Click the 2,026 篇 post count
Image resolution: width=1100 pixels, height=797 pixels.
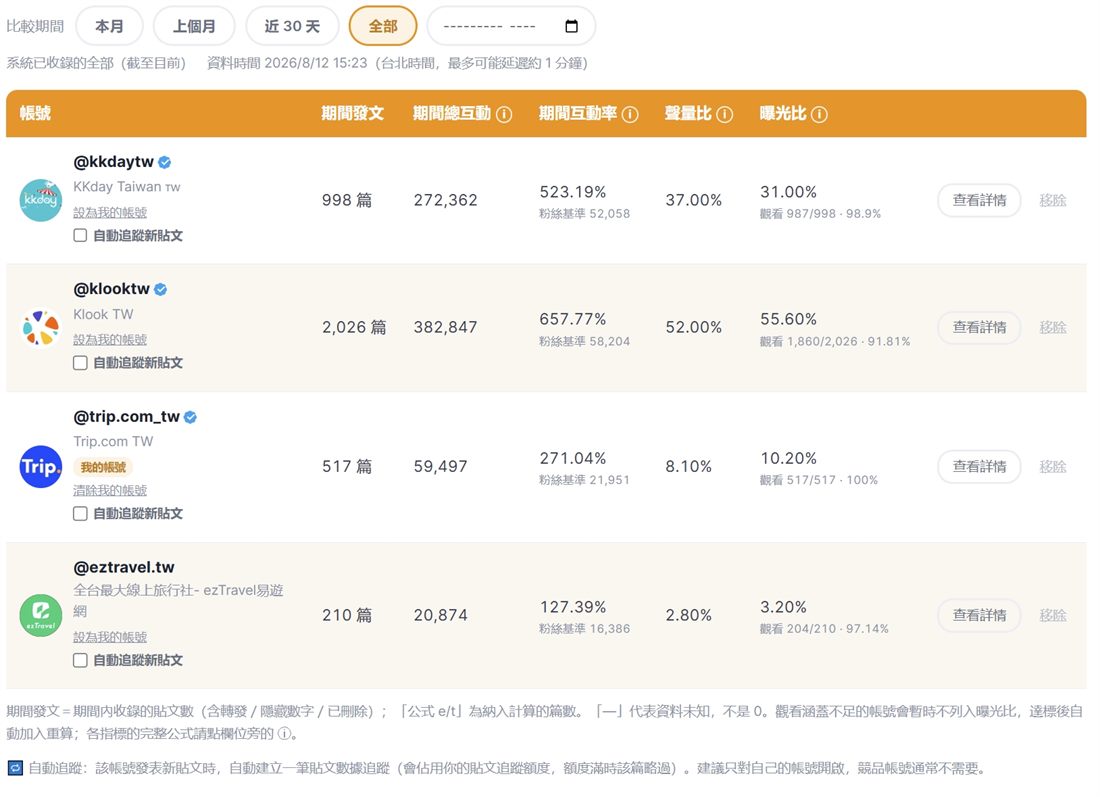[354, 328]
